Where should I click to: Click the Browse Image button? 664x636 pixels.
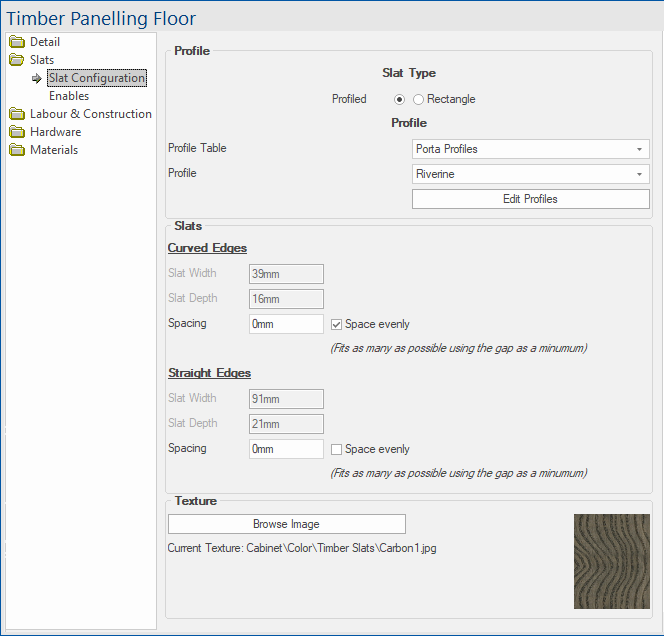pyautogui.click(x=287, y=524)
